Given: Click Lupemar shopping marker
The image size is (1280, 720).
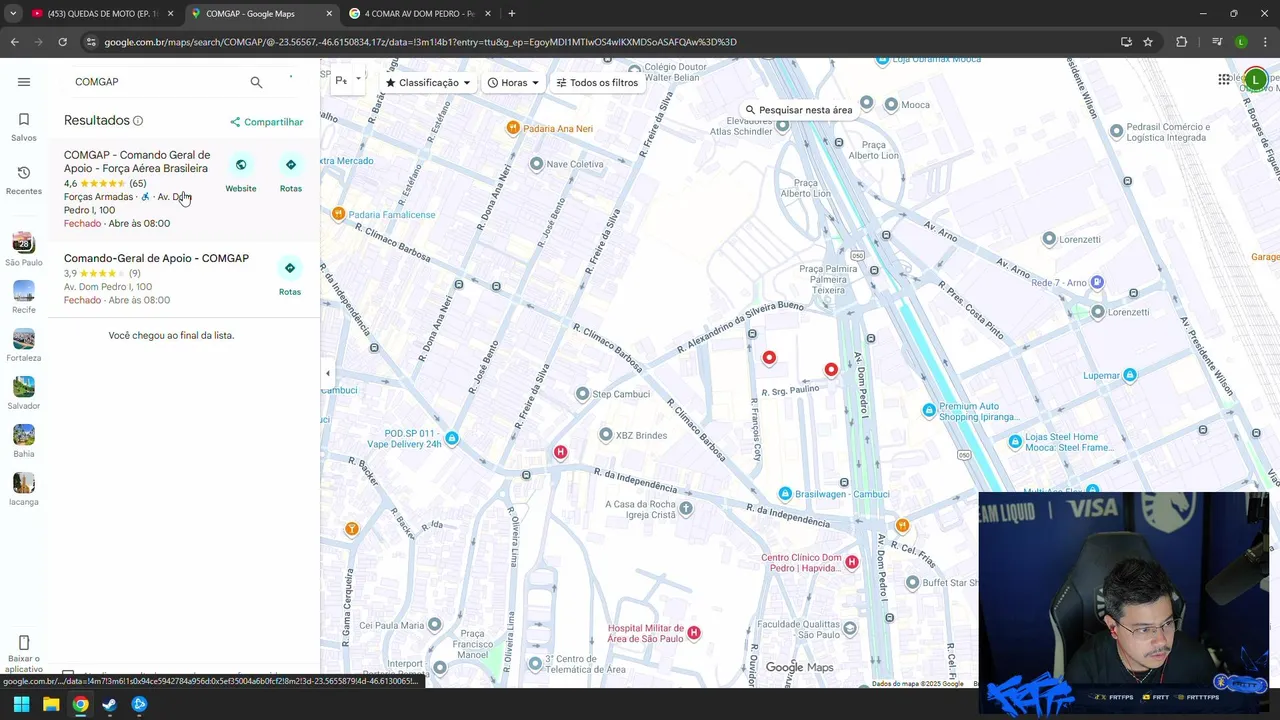Looking at the screenshot, I should [x=1130, y=376].
